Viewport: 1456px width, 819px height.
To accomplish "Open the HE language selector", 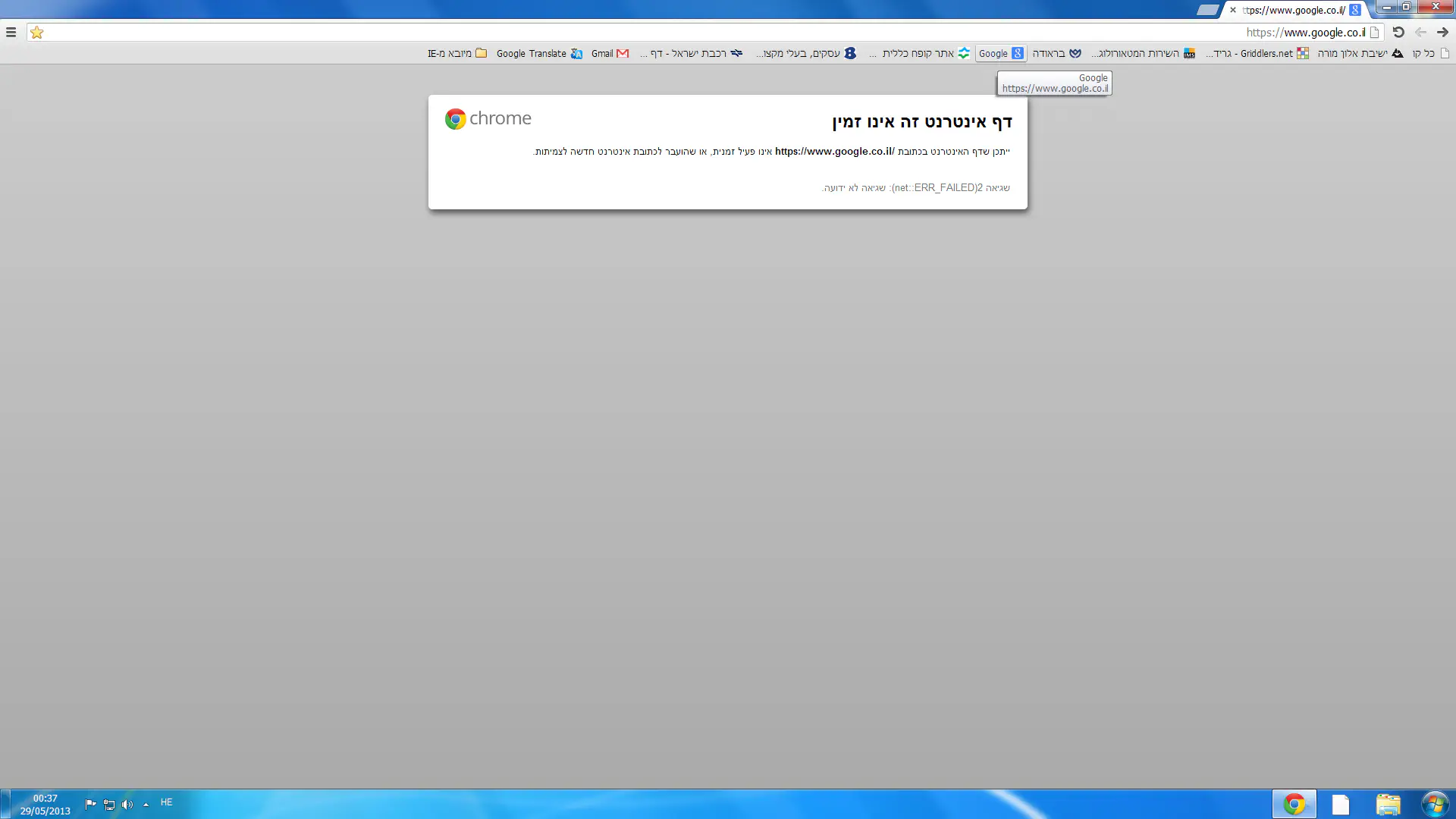I will (x=166, y=802).
